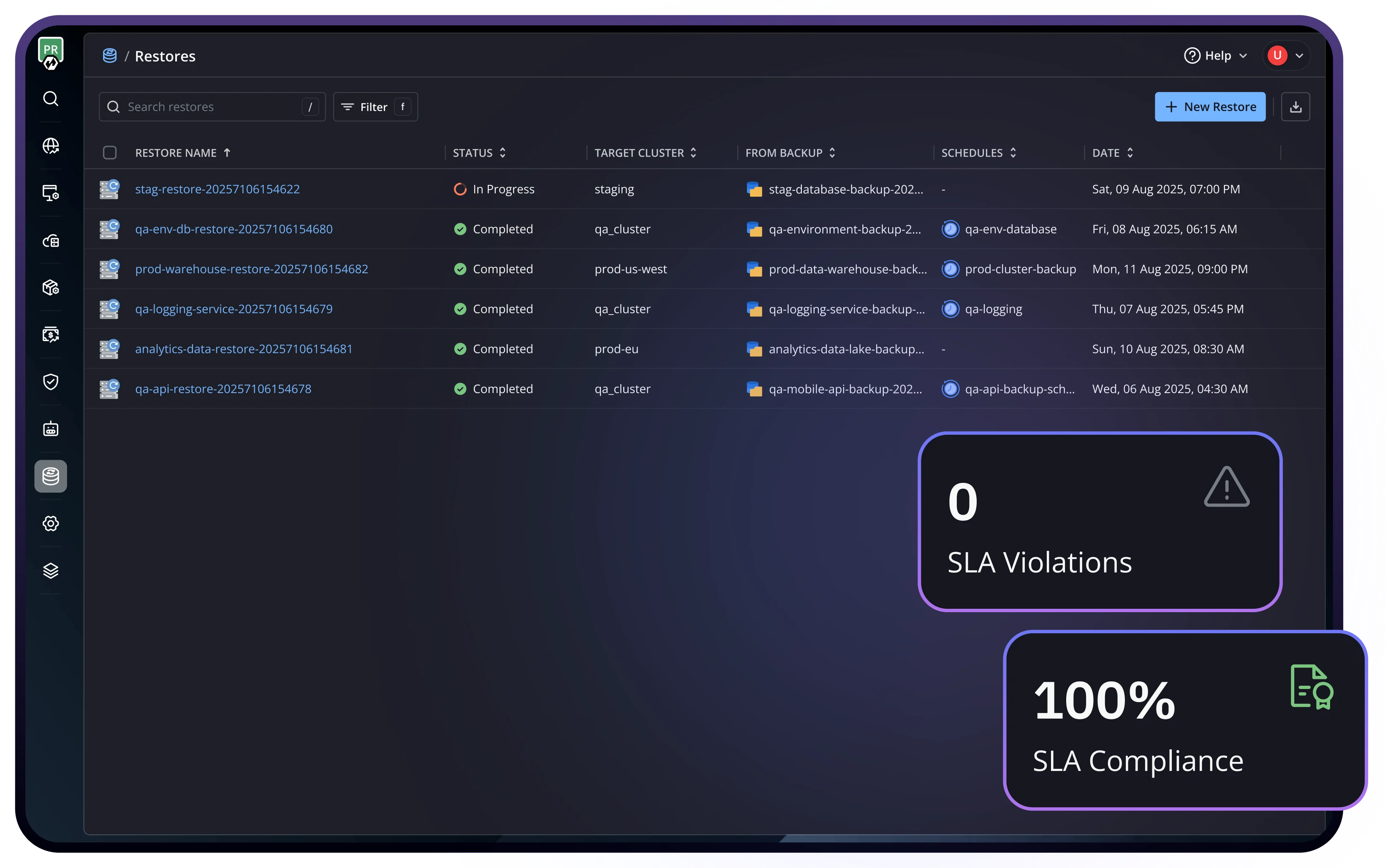This screenshot has width=1385, height=868.
Task: Click the download export icon button
Action: (x=1295, y=107)
